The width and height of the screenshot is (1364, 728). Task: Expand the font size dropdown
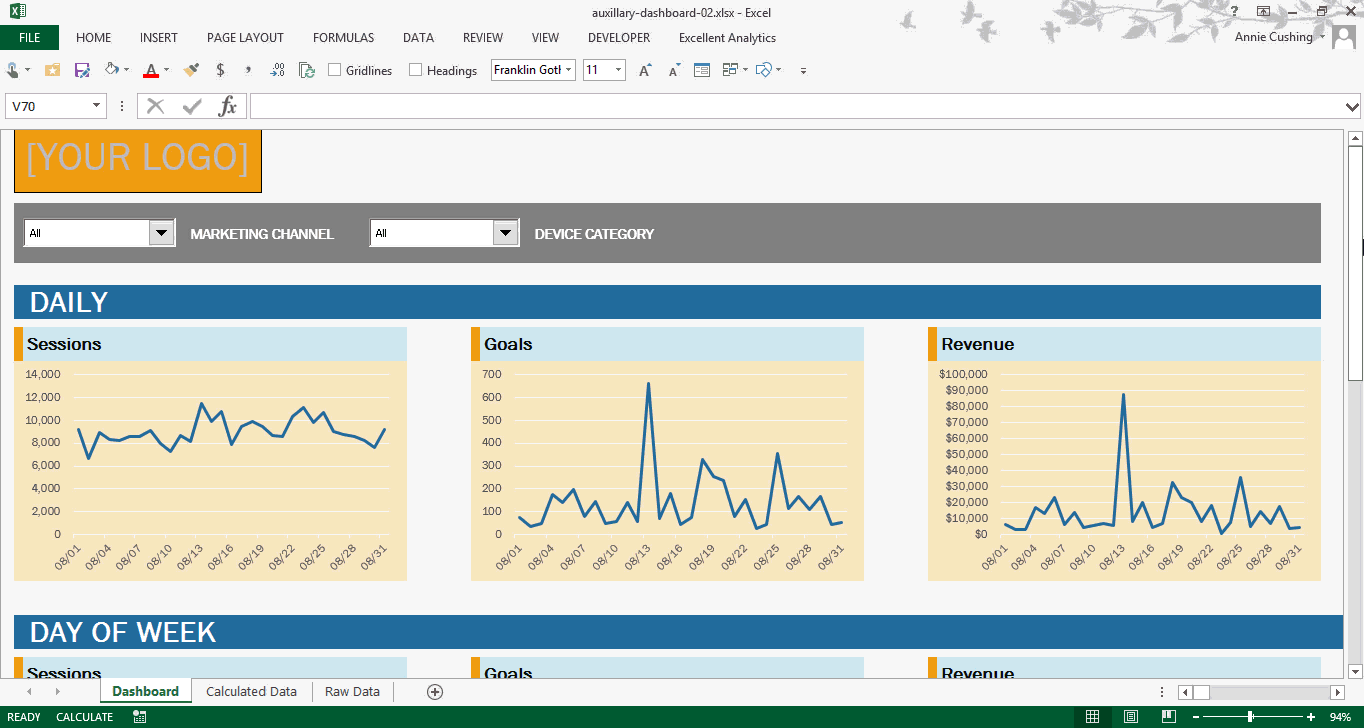point(618,70)
